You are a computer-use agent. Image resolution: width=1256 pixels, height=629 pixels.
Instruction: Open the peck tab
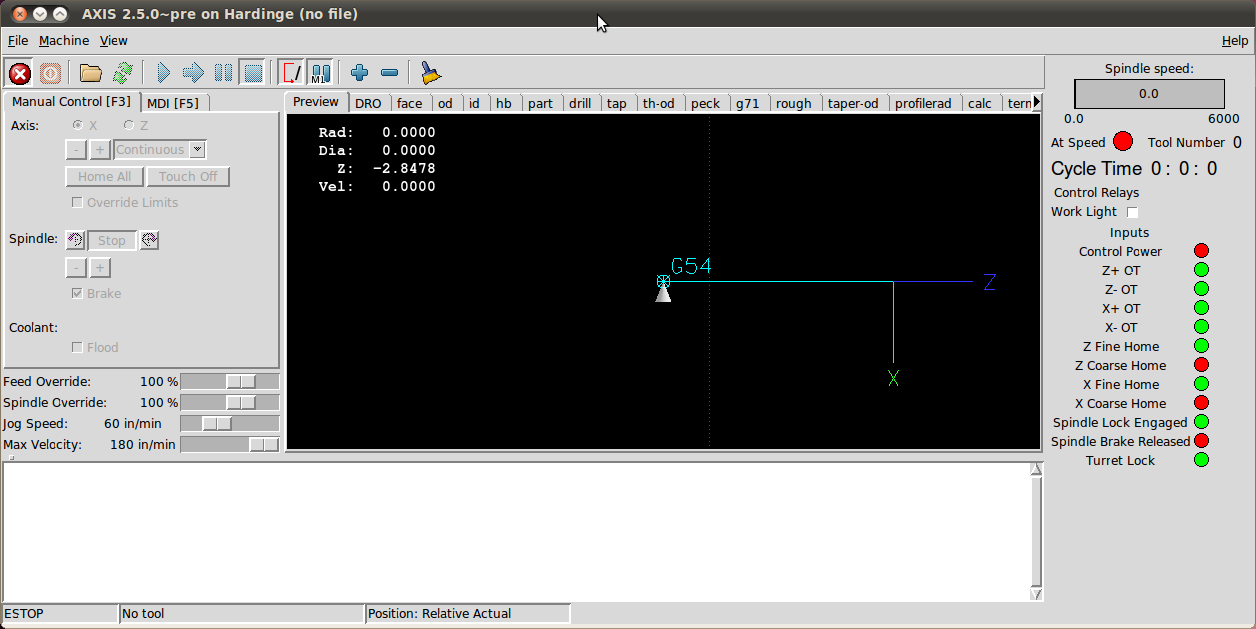pos(706,103)
